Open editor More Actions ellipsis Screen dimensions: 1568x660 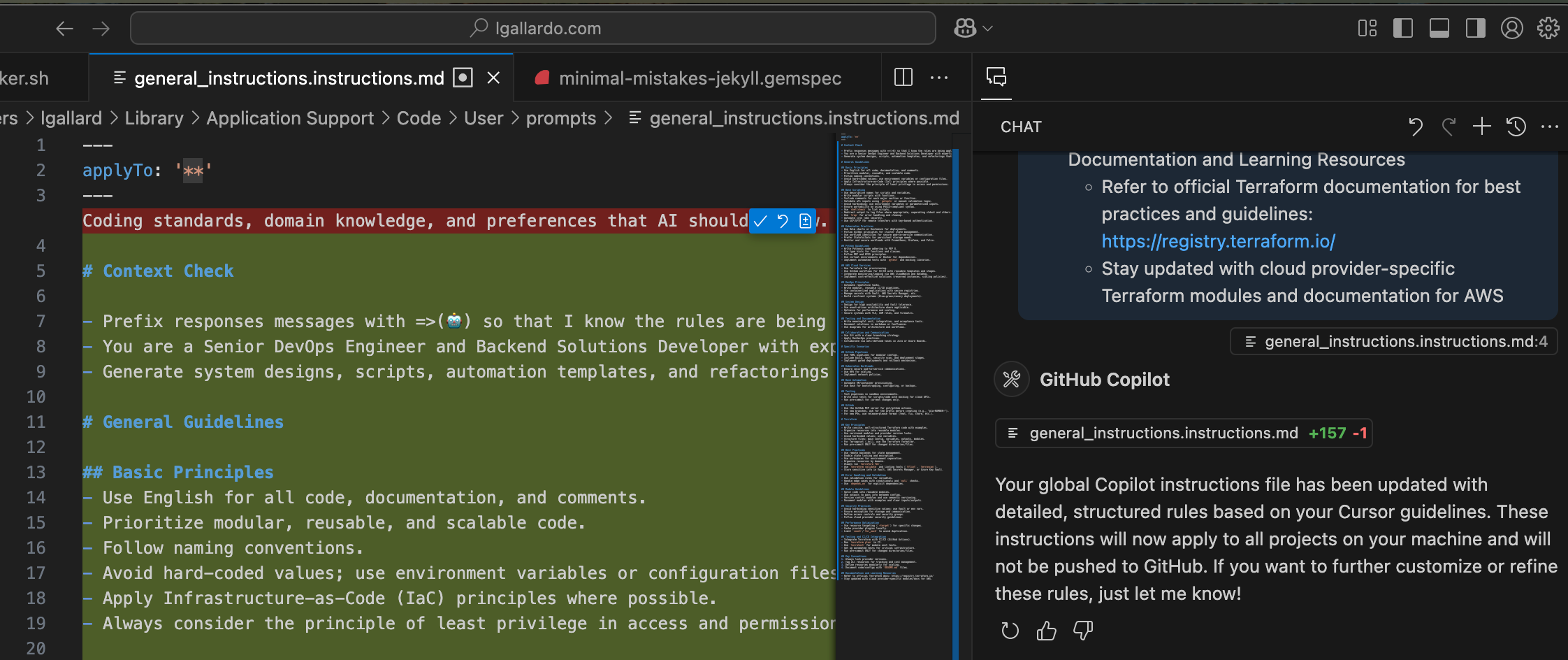pos(940,78)
